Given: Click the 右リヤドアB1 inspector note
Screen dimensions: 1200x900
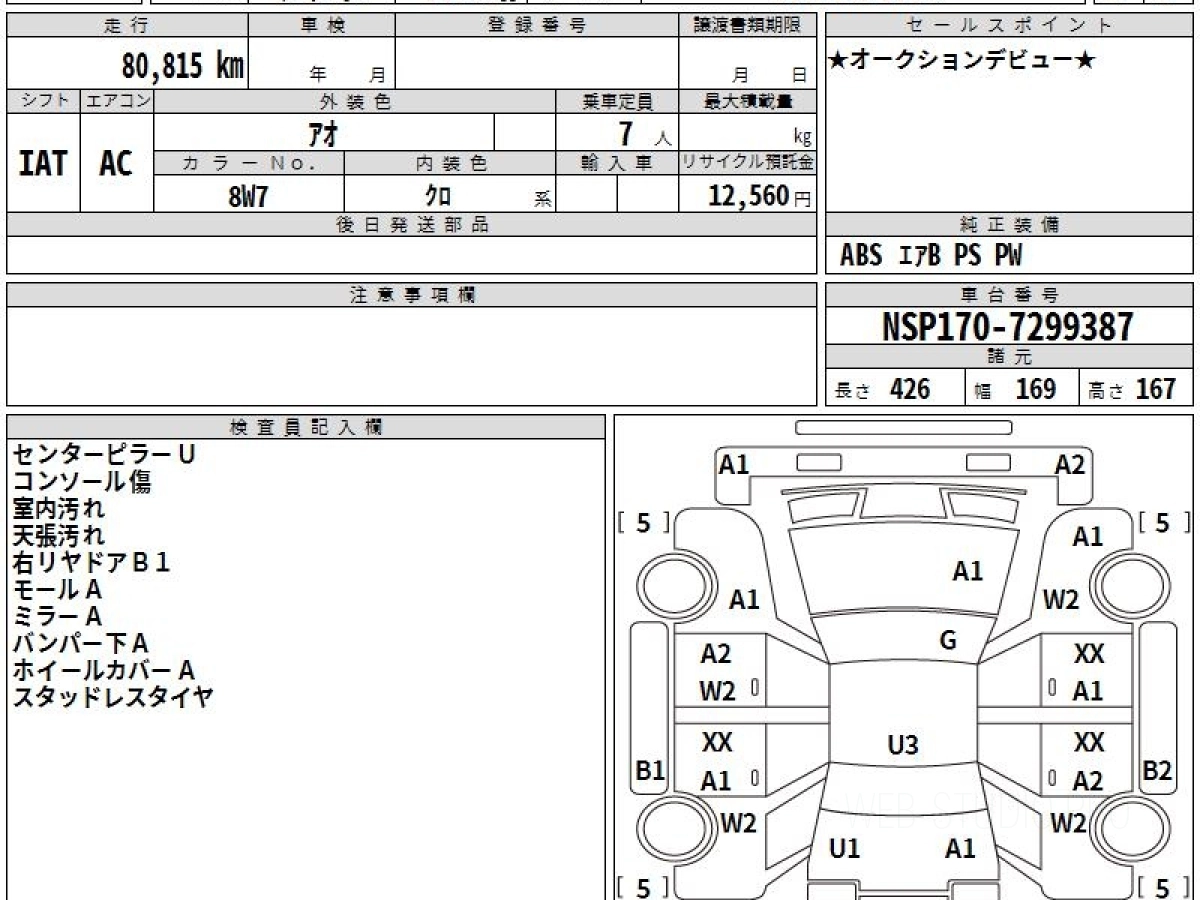Looking at the screenshot, I should pyautogui.click(x=91, y=562).
